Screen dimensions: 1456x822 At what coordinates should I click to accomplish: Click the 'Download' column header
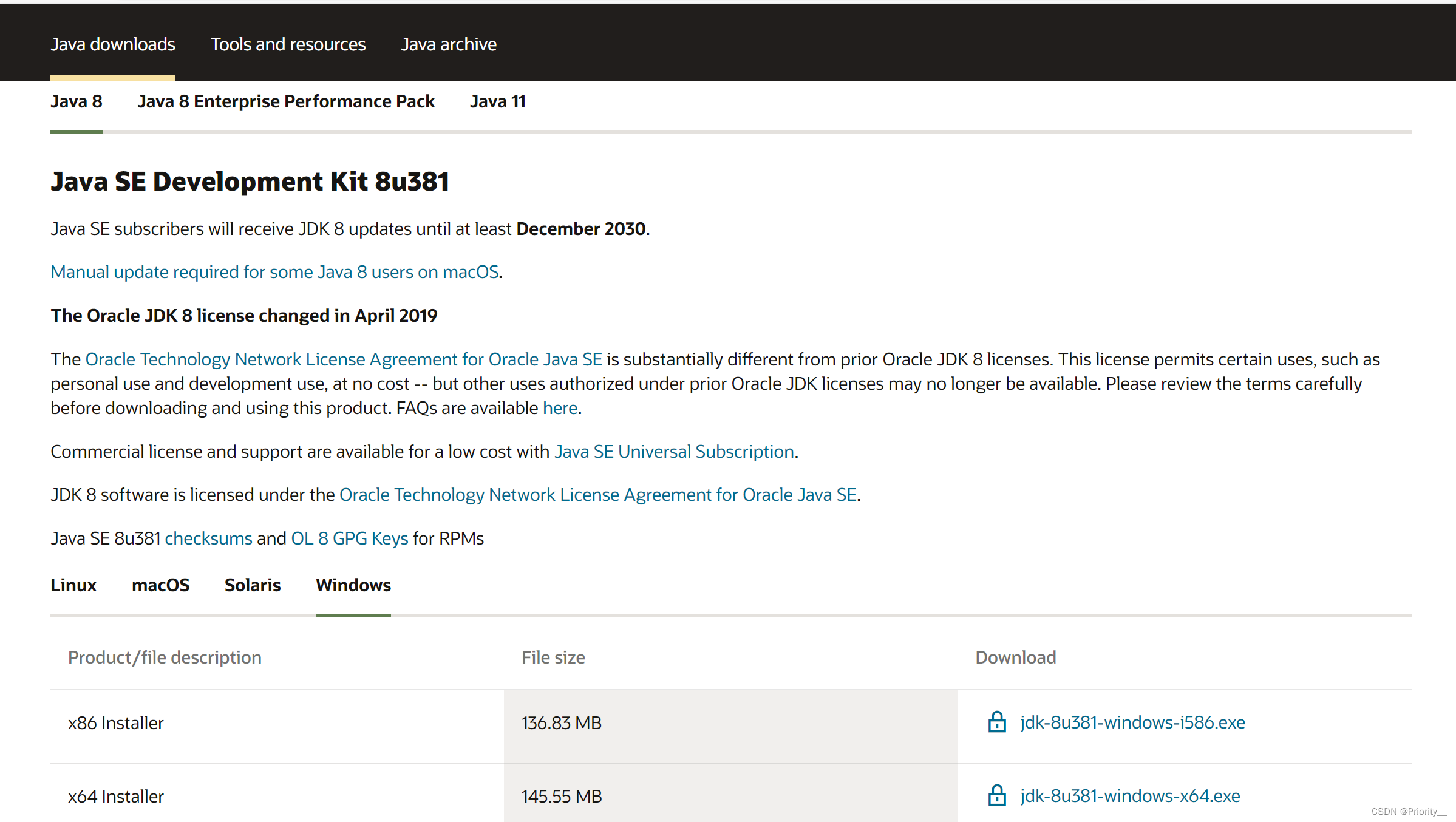pyautogui.click(x=1016, y=657)
